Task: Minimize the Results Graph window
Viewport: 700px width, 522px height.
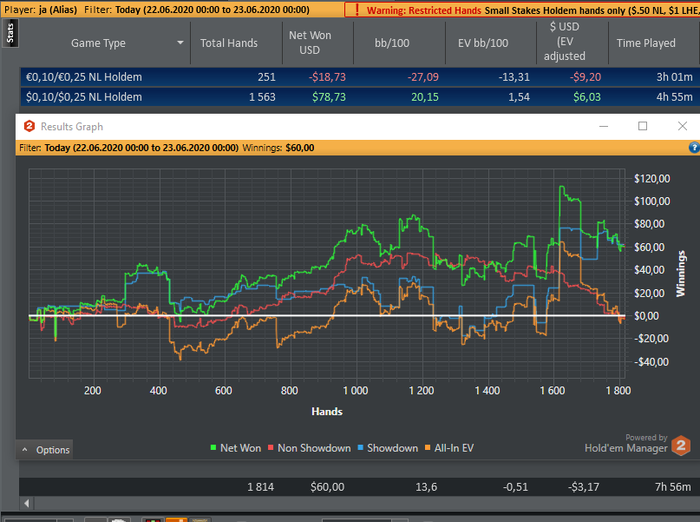Action: (x=604, y=126)
